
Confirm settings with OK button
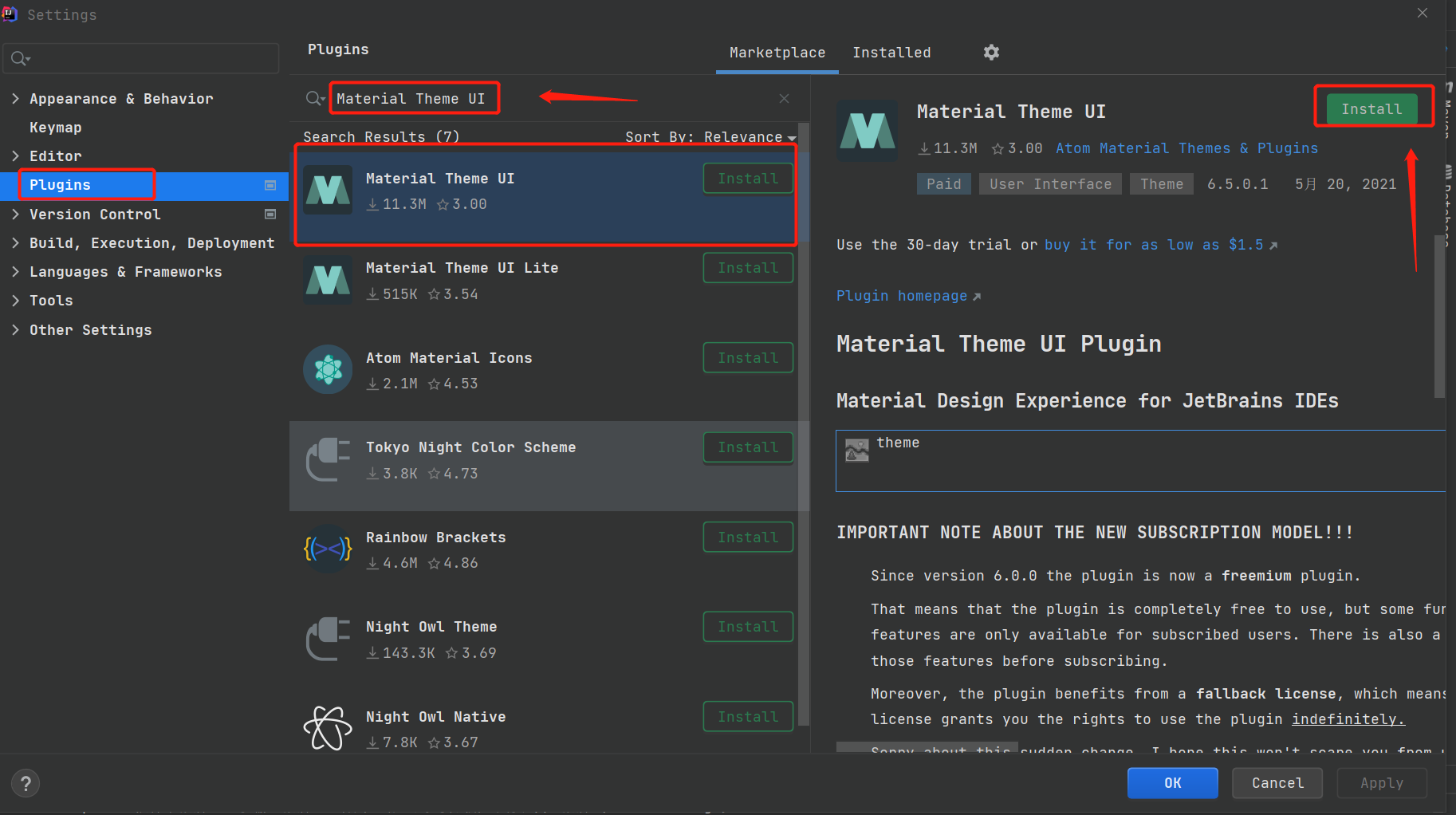(x=1172, y=783)
